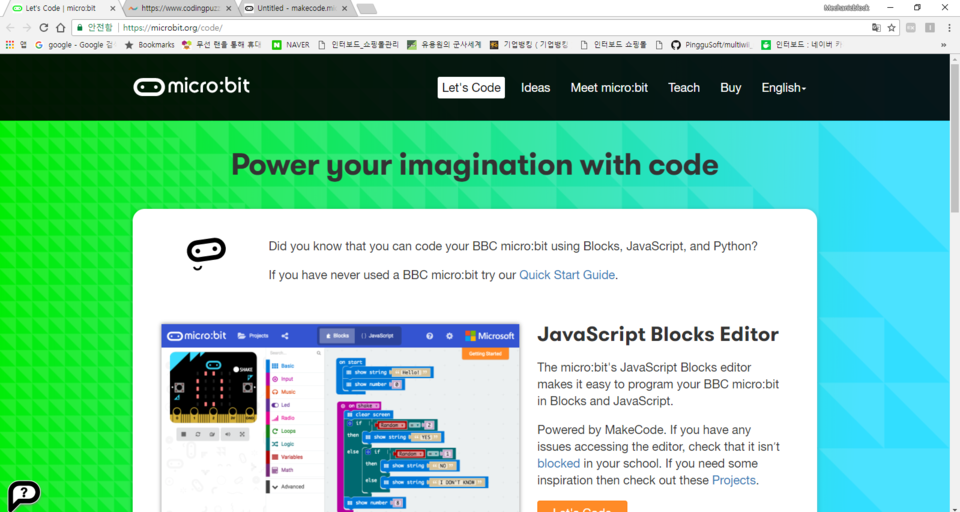Viewport: 960px width, 512px height.
Task: Switch to the codingpuzzle tab
Action: 179,9
